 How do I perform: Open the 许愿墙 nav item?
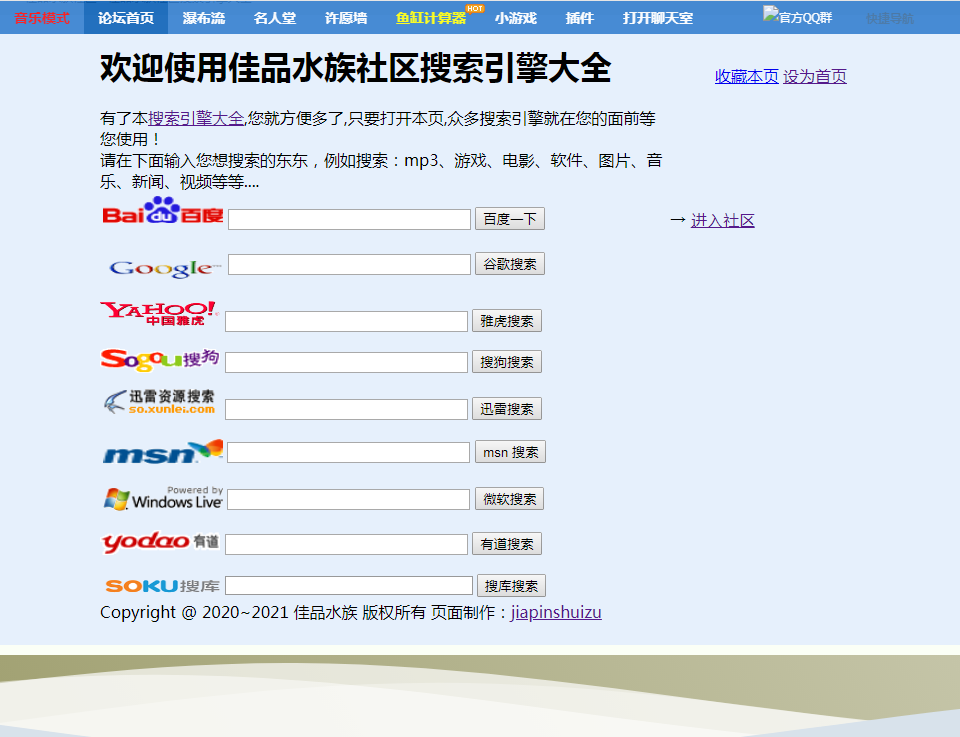(x=346, y=18)
